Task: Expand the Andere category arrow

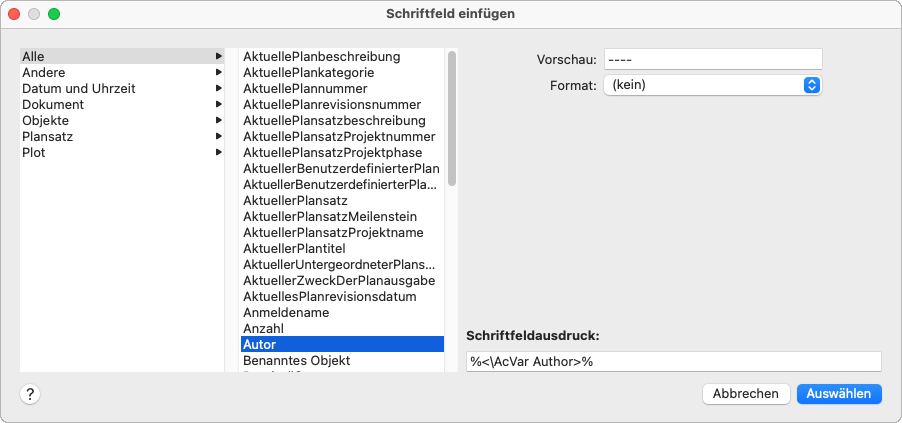Action: tap(218, 73)
